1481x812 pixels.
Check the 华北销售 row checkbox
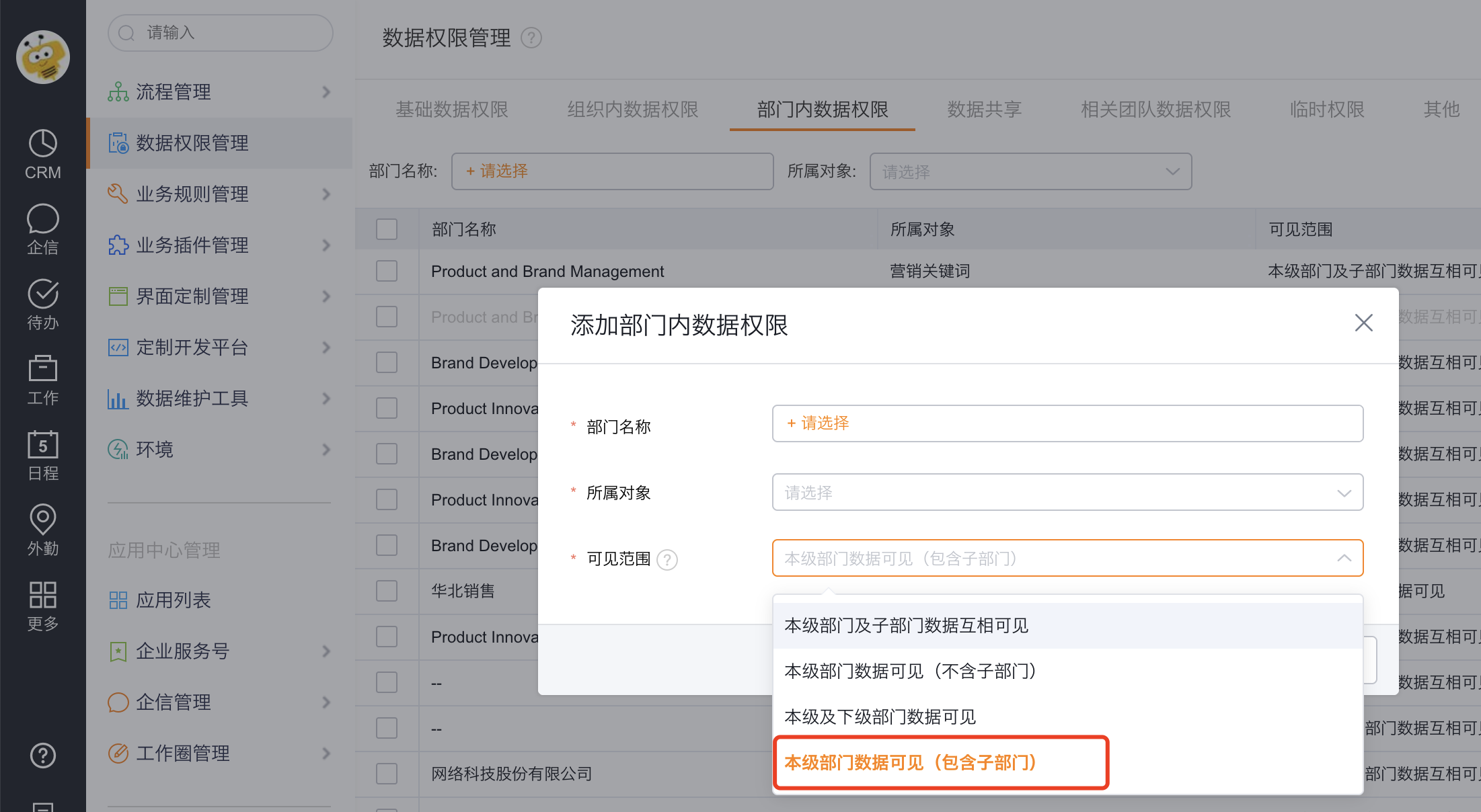(x=387, y=591)
